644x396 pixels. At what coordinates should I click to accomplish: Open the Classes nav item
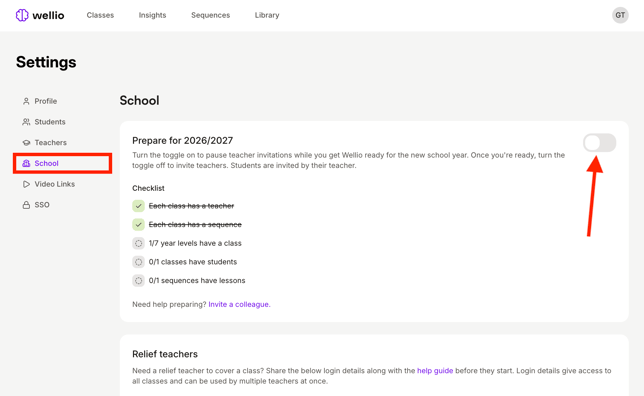pos(100,15)
